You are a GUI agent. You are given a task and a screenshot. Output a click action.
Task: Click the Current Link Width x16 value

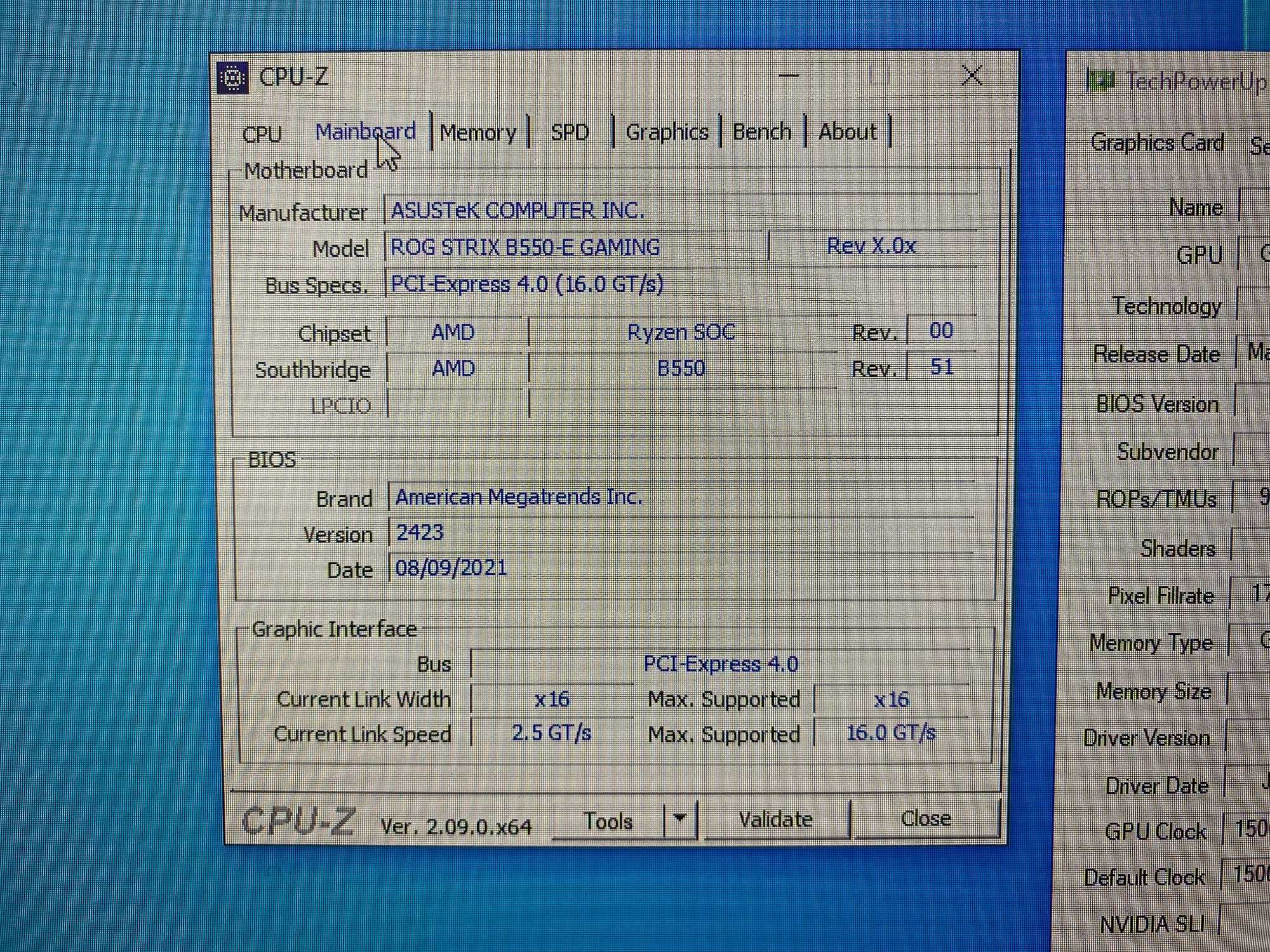[x=552, y=699]
